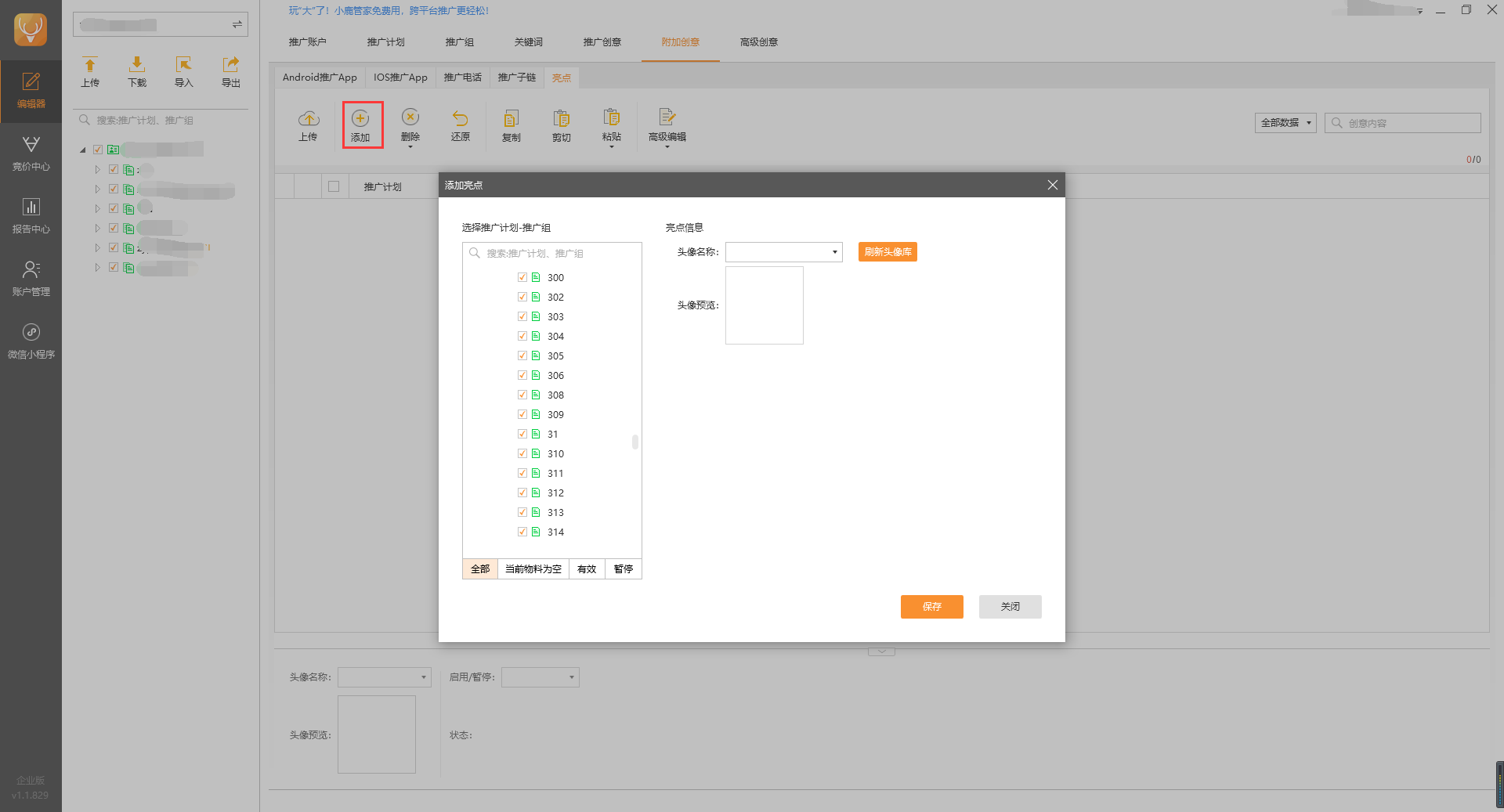The image size is (1504, 812).
Task: Toggle checkbox for group 300
Action: 522,277
